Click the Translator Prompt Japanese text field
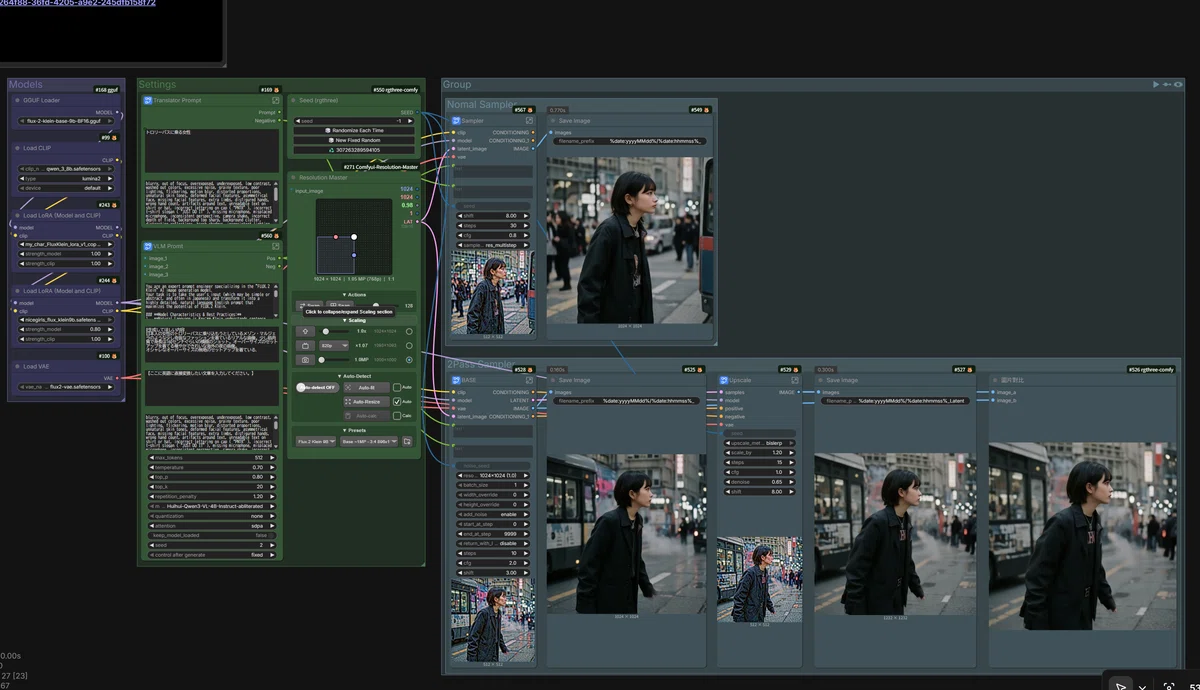The height and width of the screenshot is (690, 1200). (211, 150)
